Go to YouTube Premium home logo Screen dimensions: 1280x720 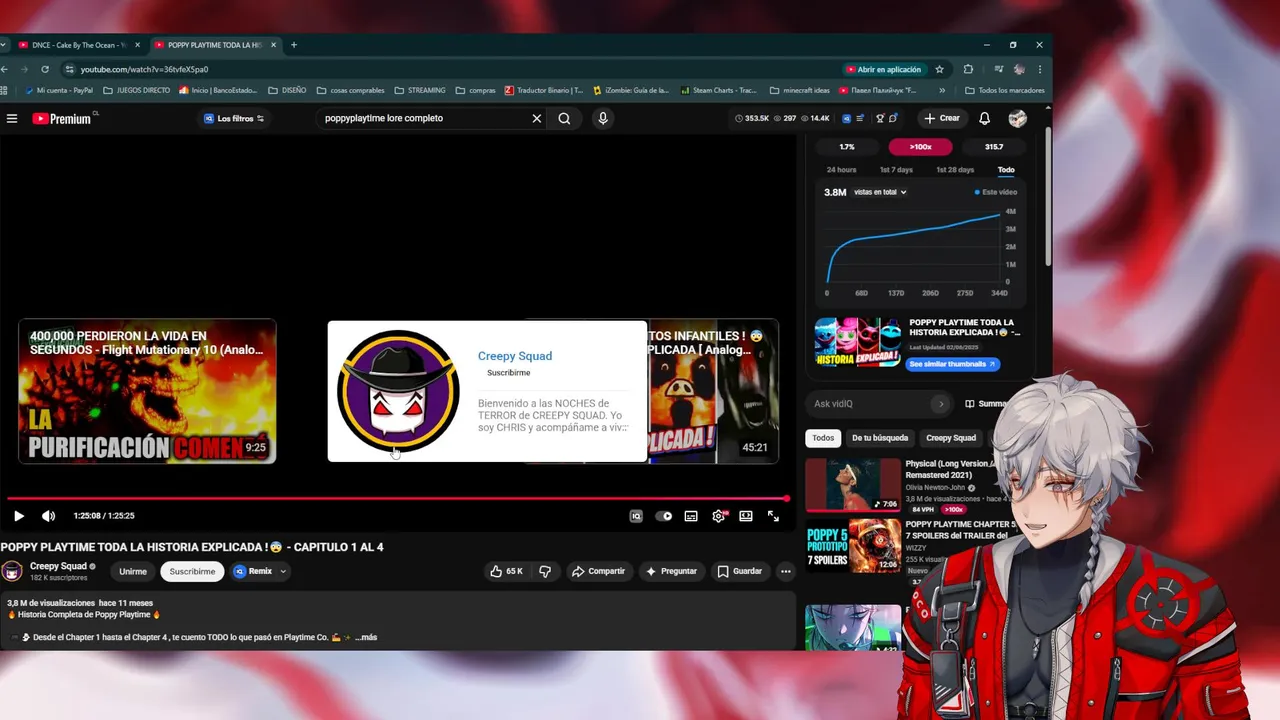(62, 118)
